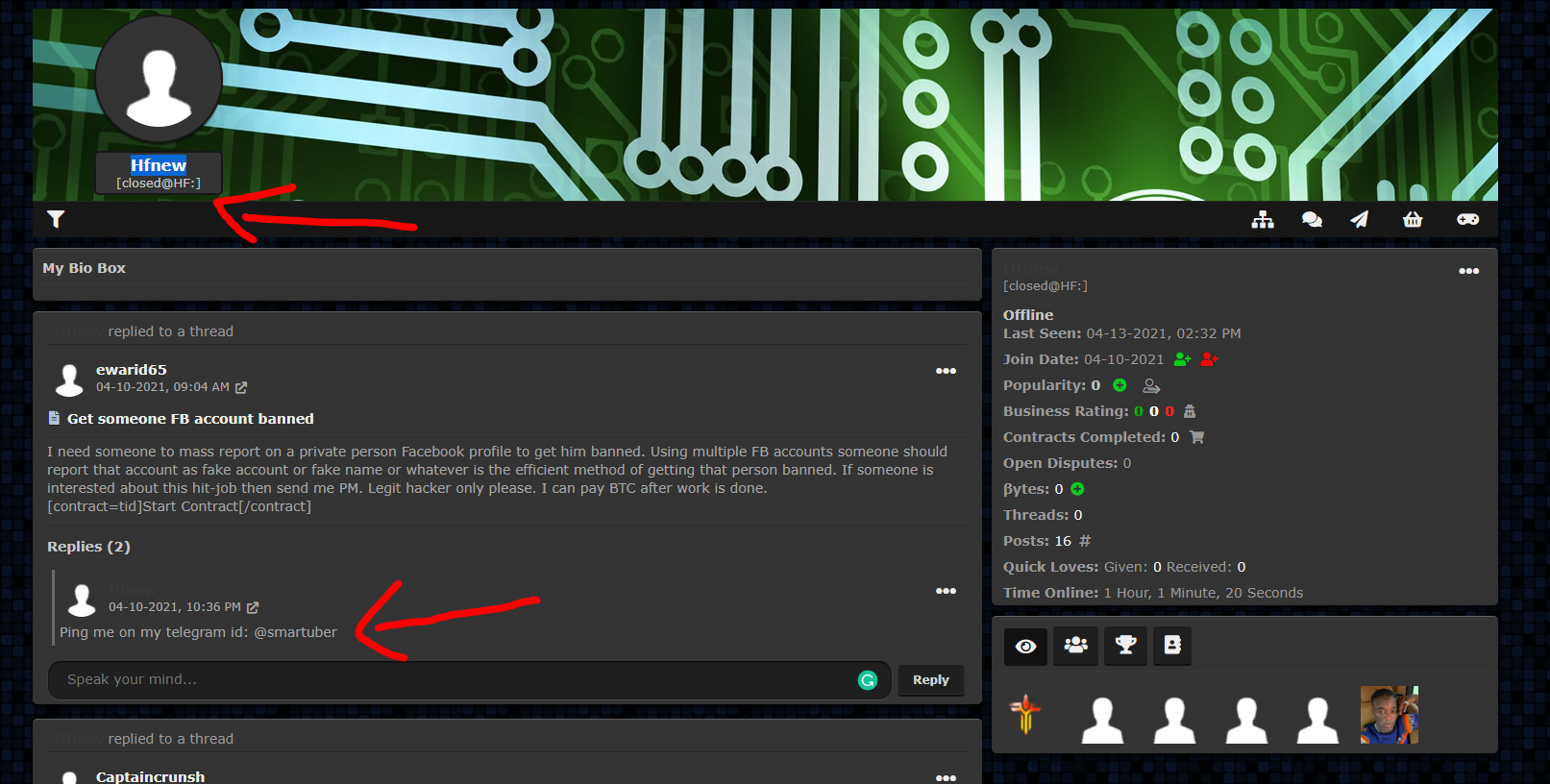Click the Offline status text
The image size is (1550, 784).
click(x=1028, y=315)
